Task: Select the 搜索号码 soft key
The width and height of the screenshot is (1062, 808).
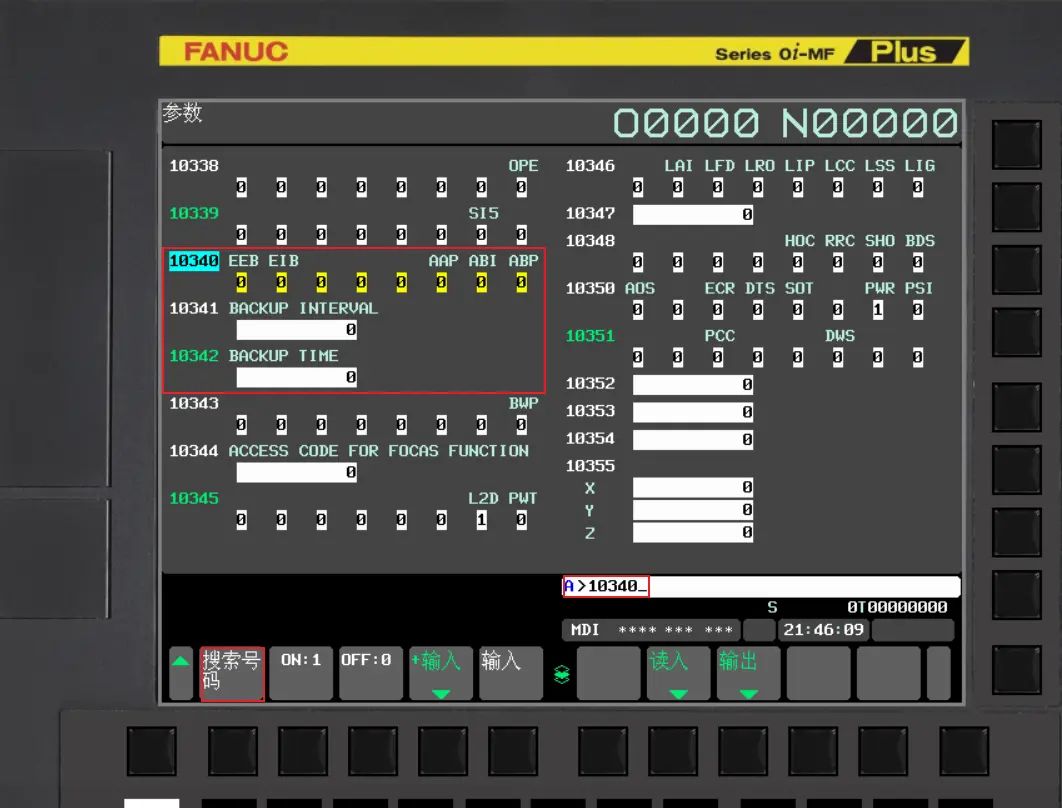Action: tap(232, 673)
